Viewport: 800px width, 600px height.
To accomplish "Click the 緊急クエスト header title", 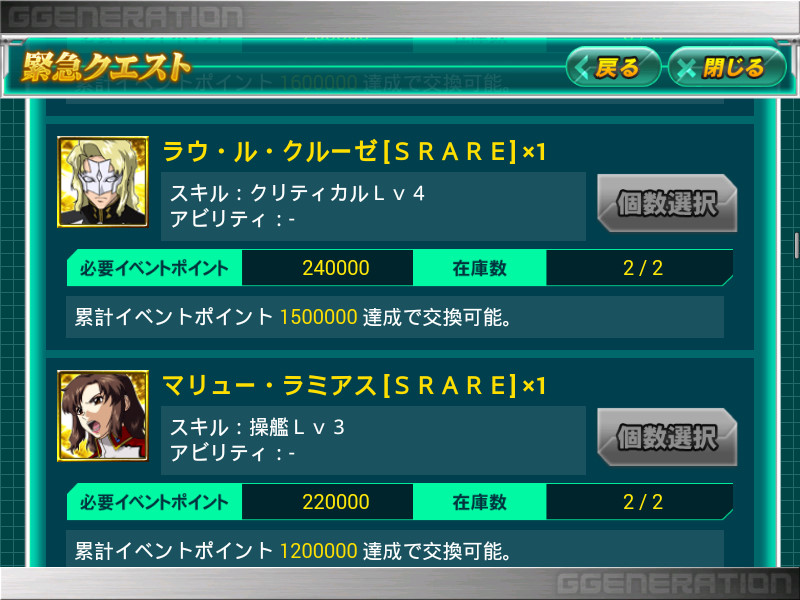I will click(106, 67).
